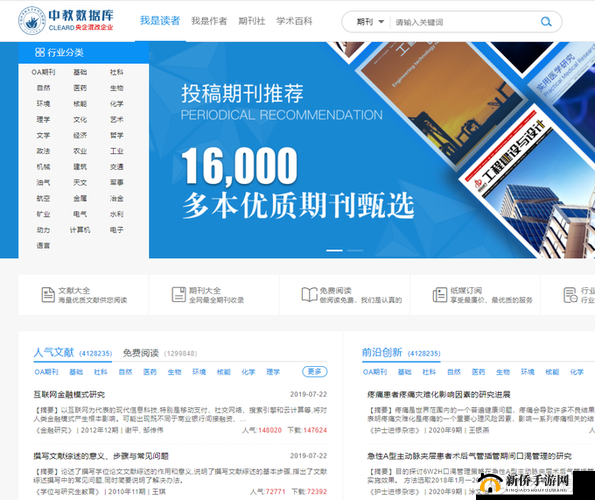The image size is (595, 500).
Task: Filter 前沿创新 by 基础
Action: (x=405, y=372)
